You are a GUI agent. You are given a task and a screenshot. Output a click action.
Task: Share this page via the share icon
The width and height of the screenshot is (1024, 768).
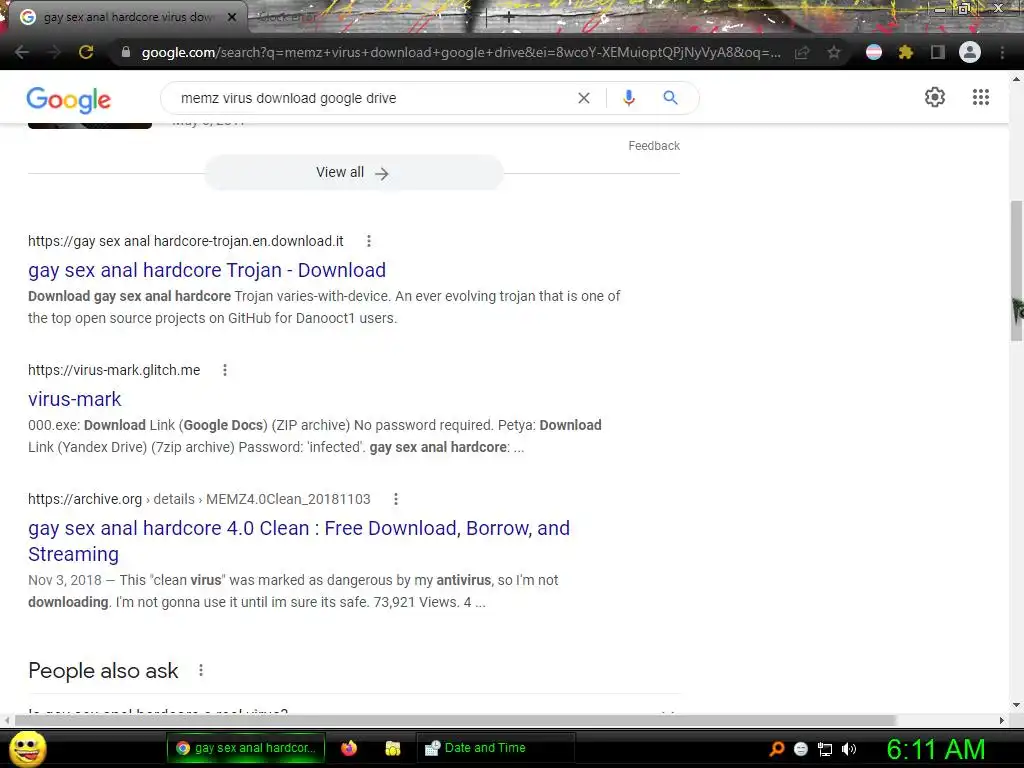click(802, 52)
